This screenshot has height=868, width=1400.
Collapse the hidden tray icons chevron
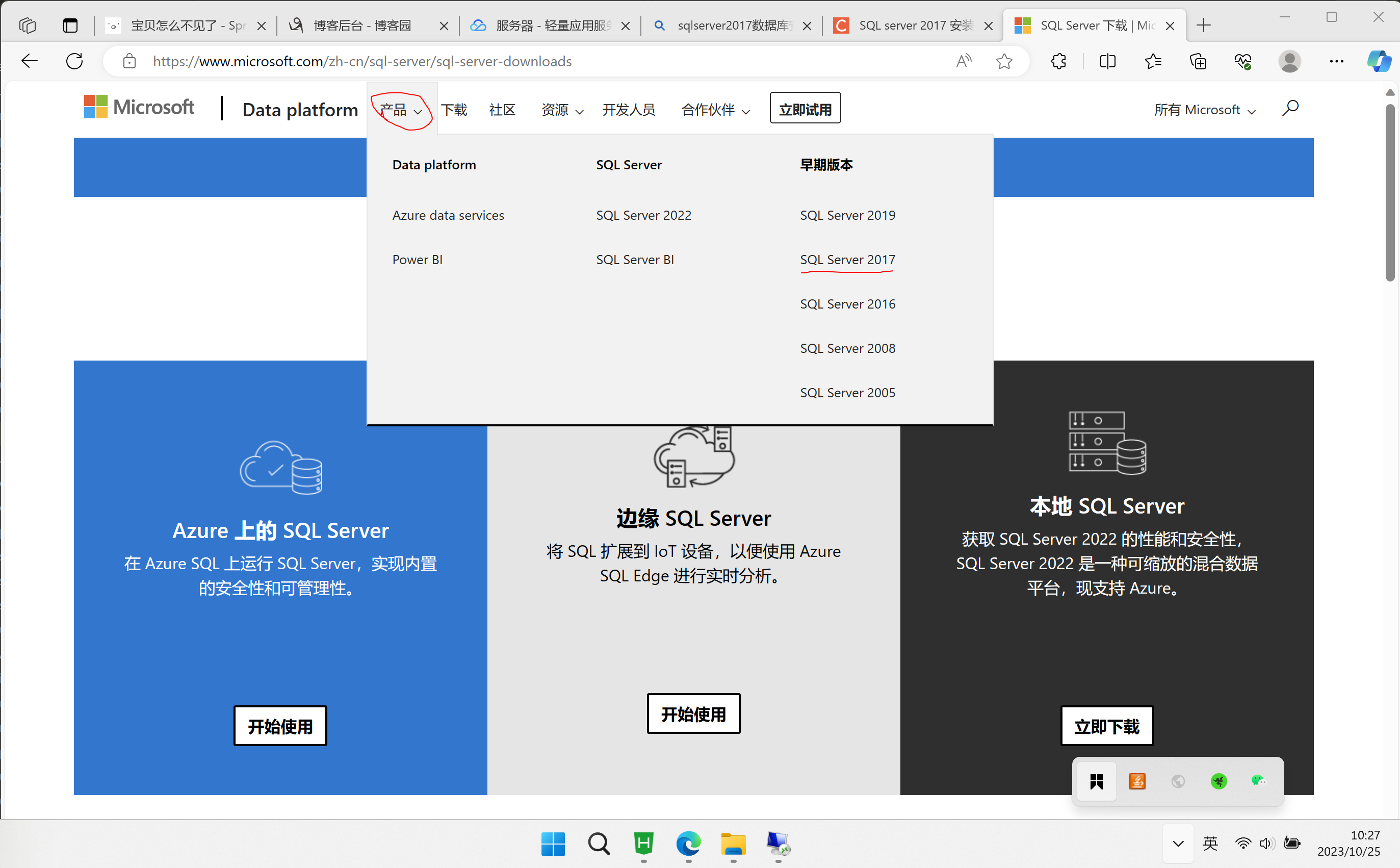point(1178,844)
